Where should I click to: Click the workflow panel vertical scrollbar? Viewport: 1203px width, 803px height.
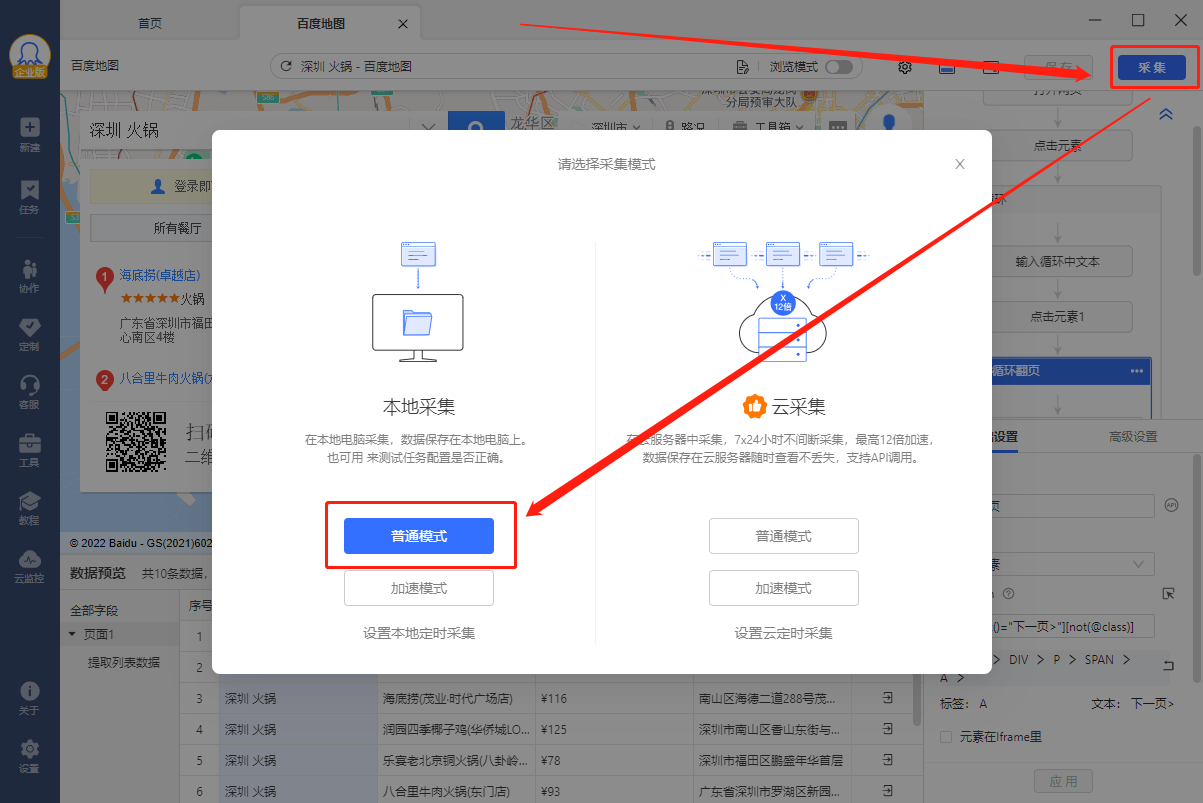click(x=1196, y=200)
